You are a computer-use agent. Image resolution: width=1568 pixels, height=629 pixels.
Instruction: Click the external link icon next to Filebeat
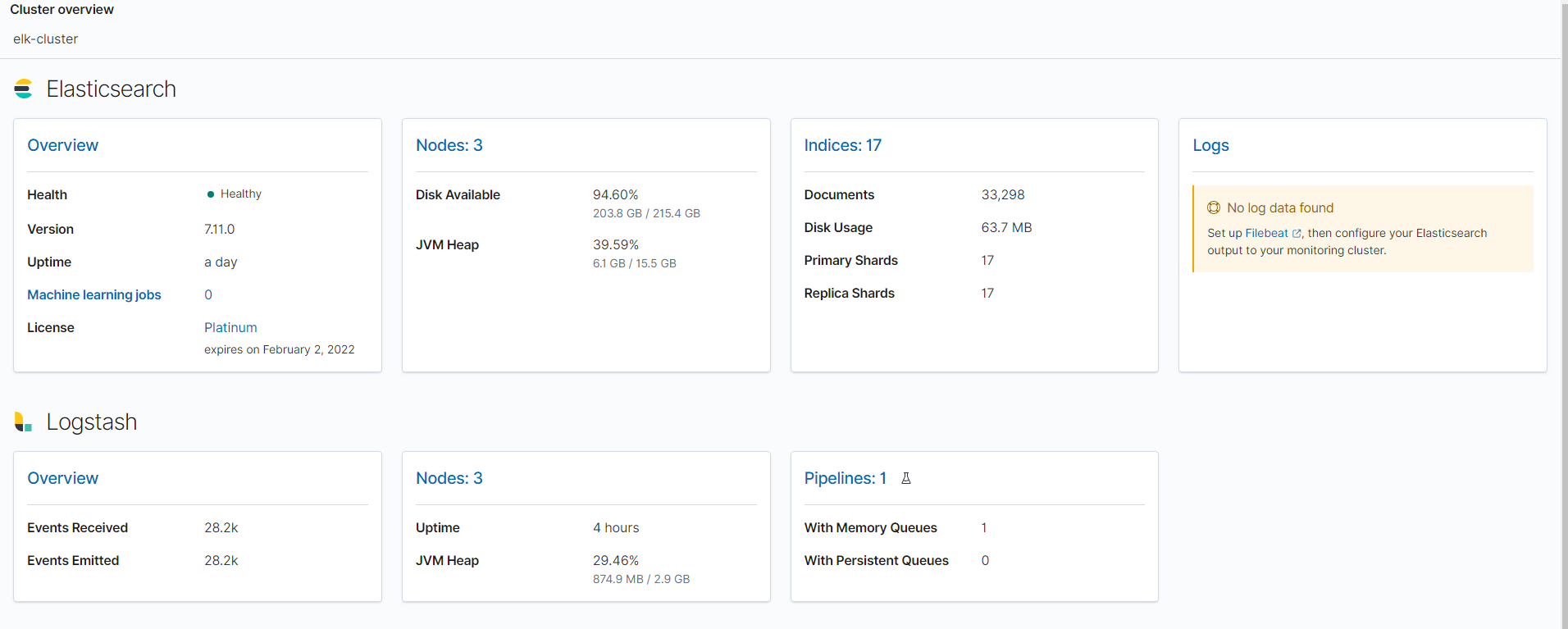(x=1297, y=234)
